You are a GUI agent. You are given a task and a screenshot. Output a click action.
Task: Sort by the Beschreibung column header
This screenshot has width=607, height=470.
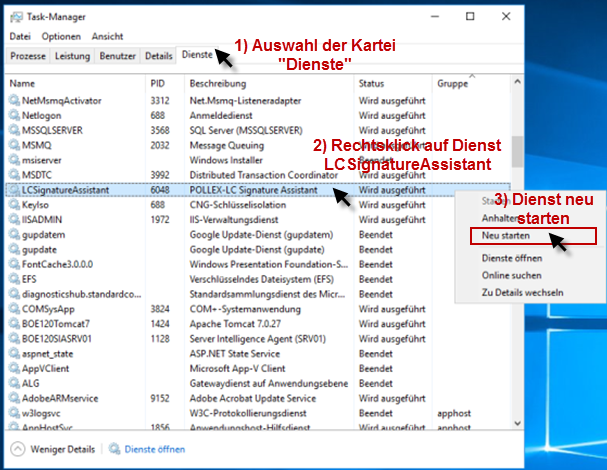point(217,83)
